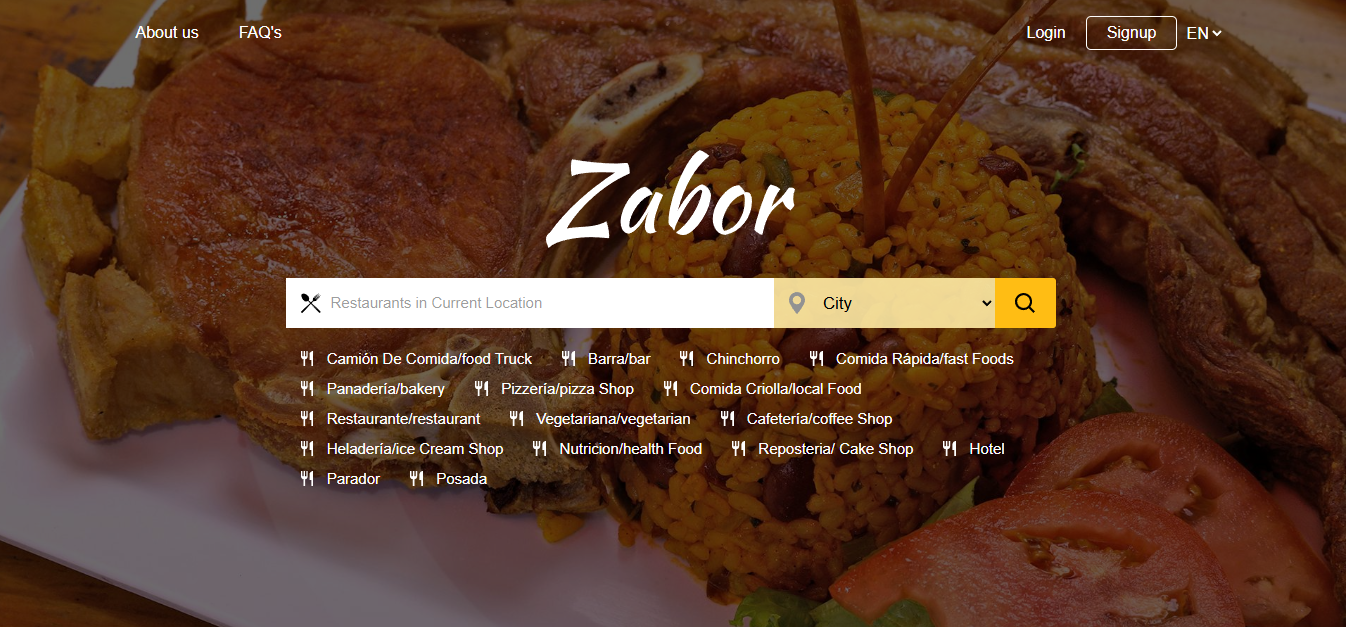This screenshot has height=627, width=1346.
Task: Click the yellow magnifier search button
Action: coord(1025,303)
